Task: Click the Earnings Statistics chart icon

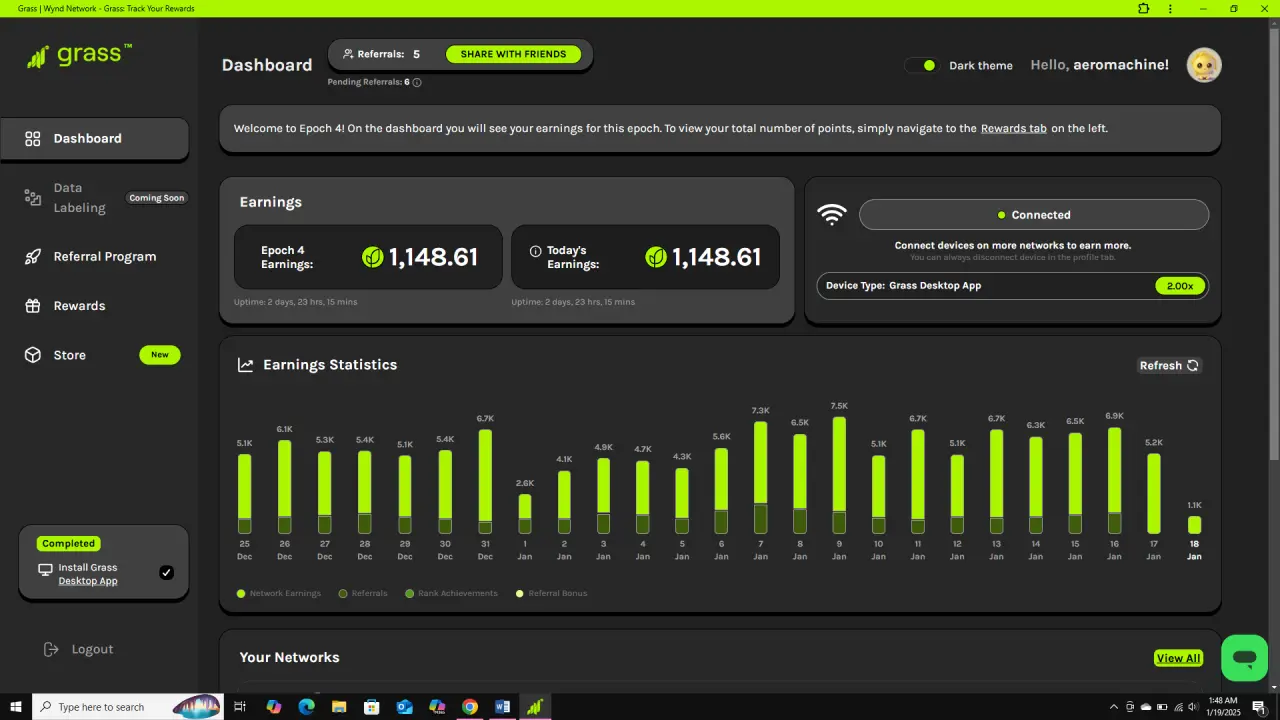Action: coord(245,365)
